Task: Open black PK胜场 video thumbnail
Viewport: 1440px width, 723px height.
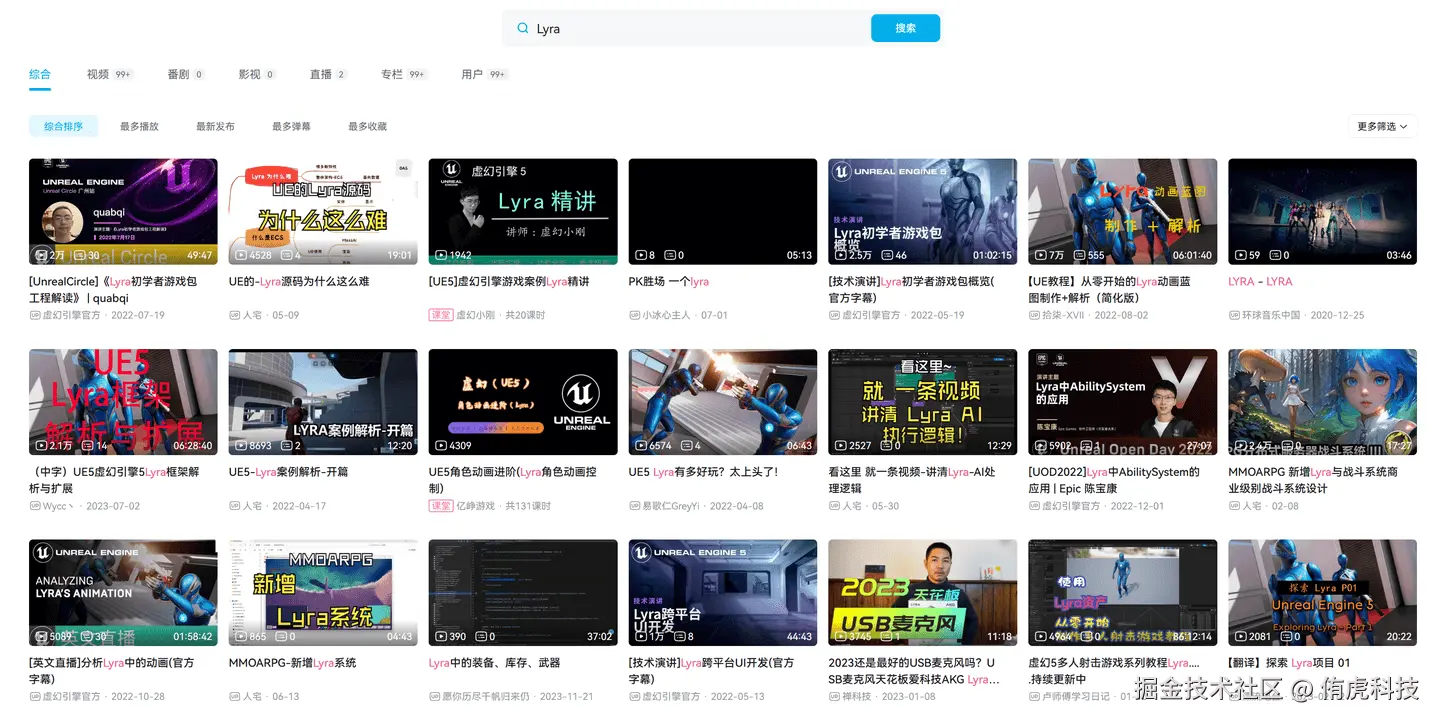Action: [x=723, y=211]
